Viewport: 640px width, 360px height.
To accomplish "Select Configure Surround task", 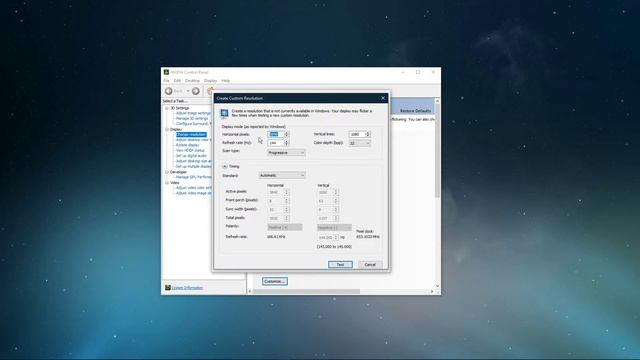I will [x=193, y=124].
